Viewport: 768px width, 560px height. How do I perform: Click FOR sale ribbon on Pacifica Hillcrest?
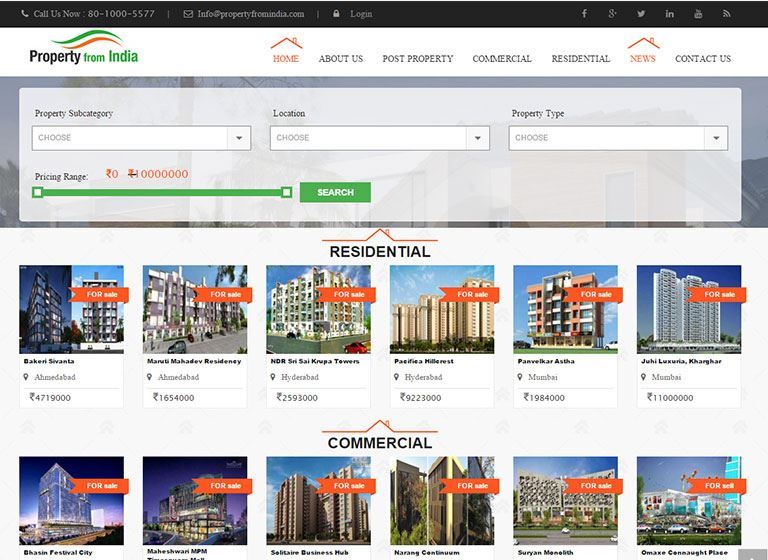click(469, 294)
